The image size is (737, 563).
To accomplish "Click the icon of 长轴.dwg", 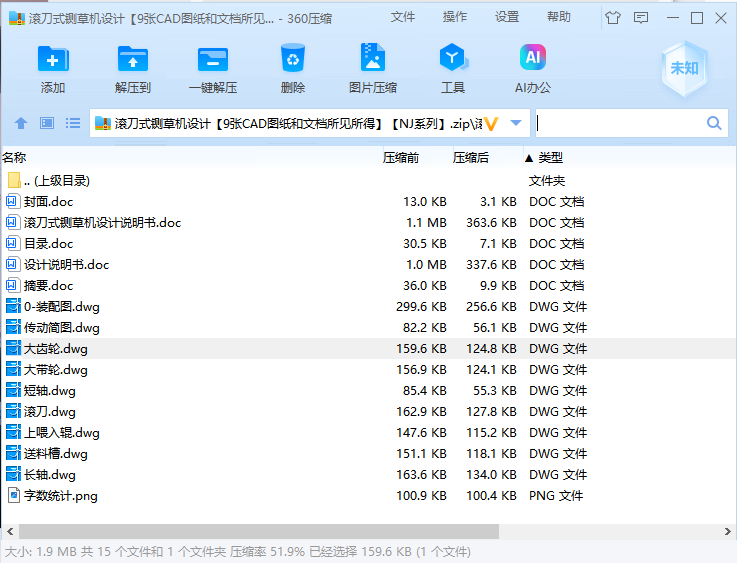I will click(x=13, y=475).
